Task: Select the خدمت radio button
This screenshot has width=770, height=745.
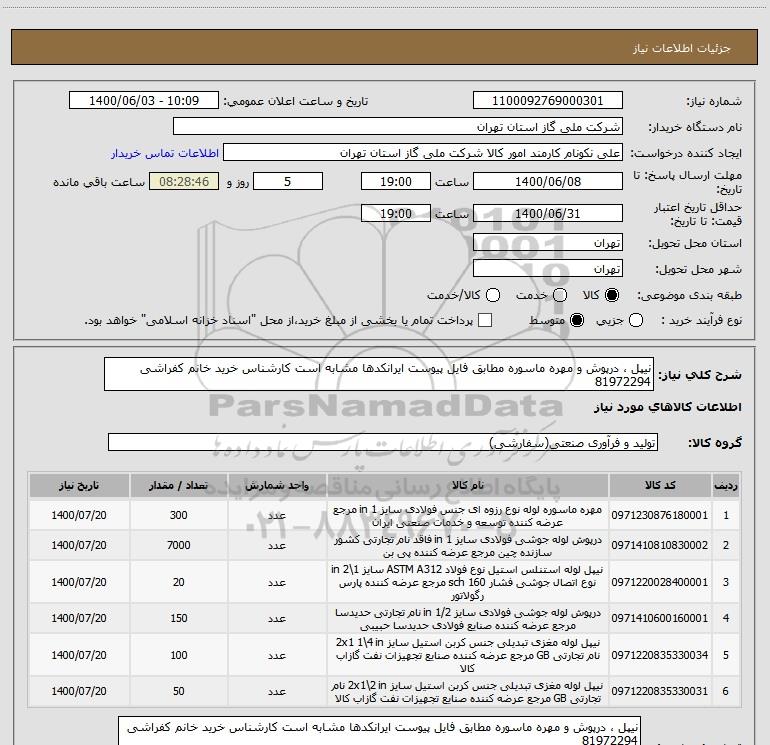Action: (x=560, y=295)
